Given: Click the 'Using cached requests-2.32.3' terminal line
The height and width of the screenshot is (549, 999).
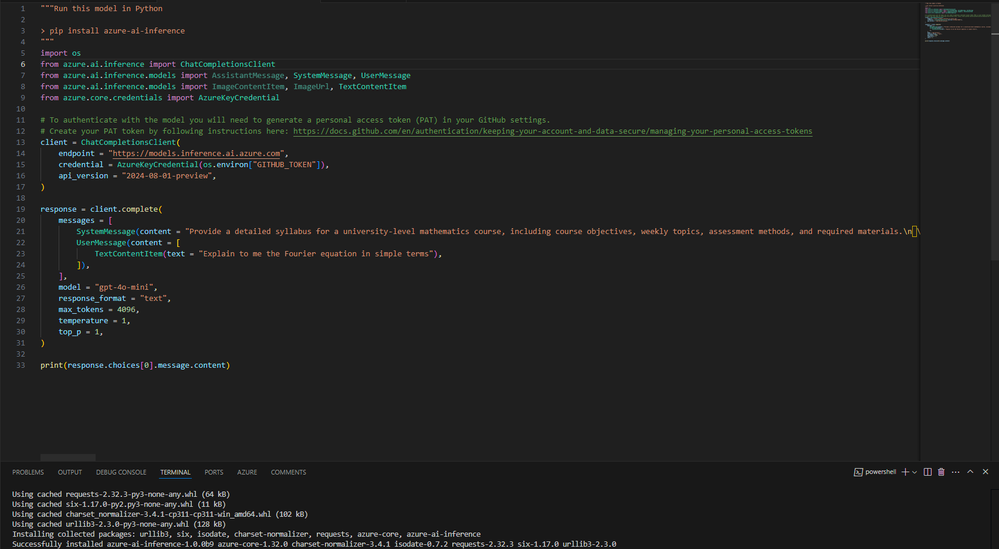Looking at the screenshot, I should click(x=121, y=494).
